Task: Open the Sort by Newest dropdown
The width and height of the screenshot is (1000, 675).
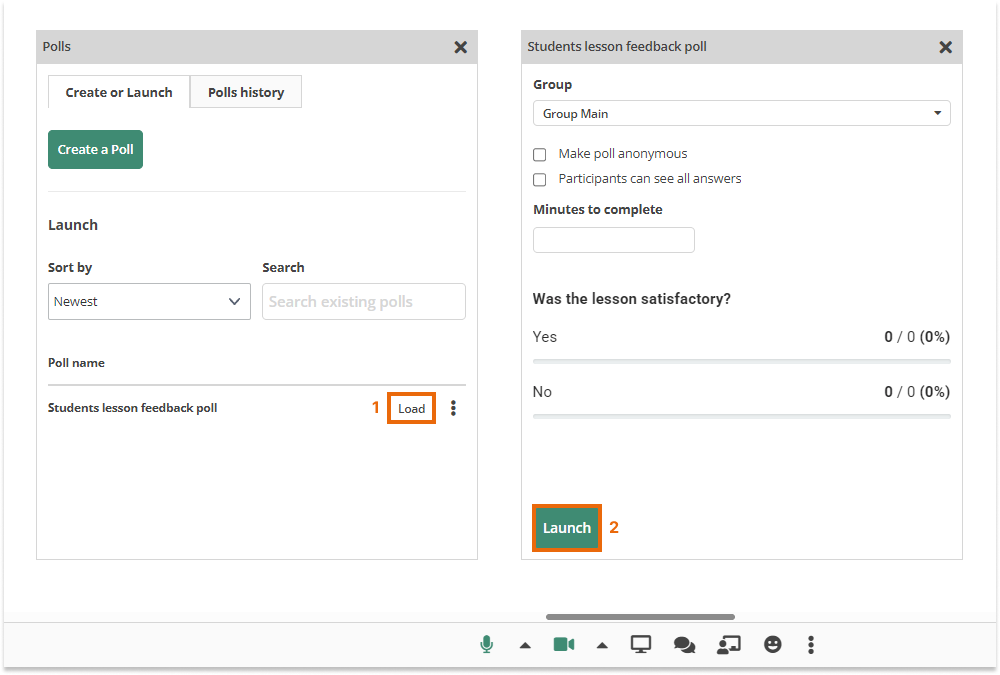Action: [x=149, y=302]
